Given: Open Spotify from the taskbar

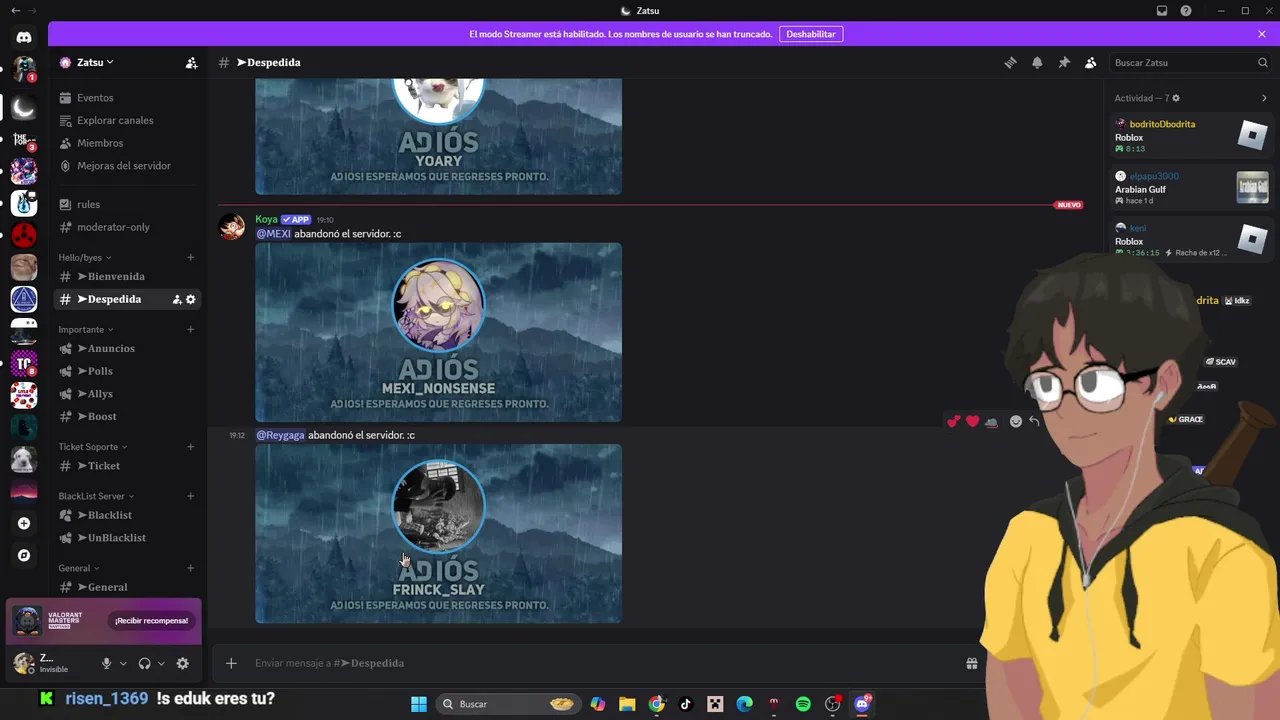Looking at the screenshot, I should (803, 704).
